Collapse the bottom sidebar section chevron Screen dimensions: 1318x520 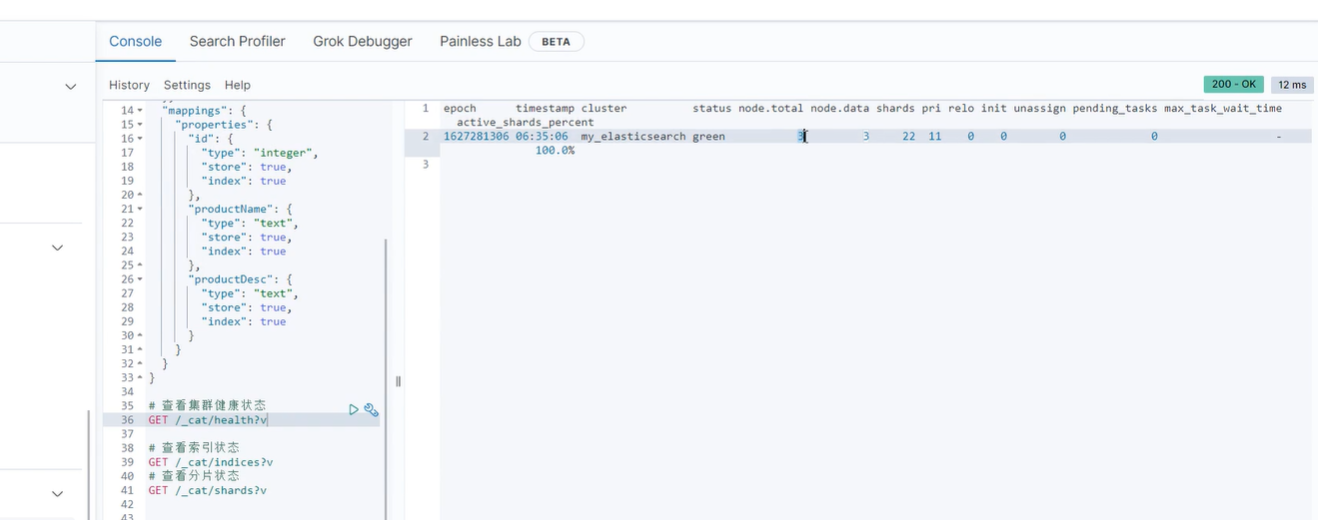tap(57, 494)
